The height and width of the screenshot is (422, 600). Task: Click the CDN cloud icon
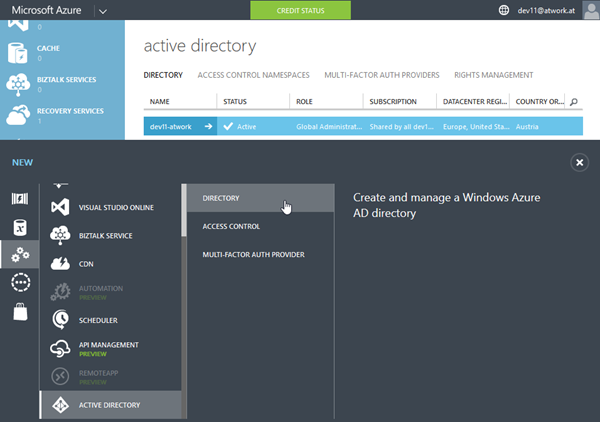tap(58, 263)
